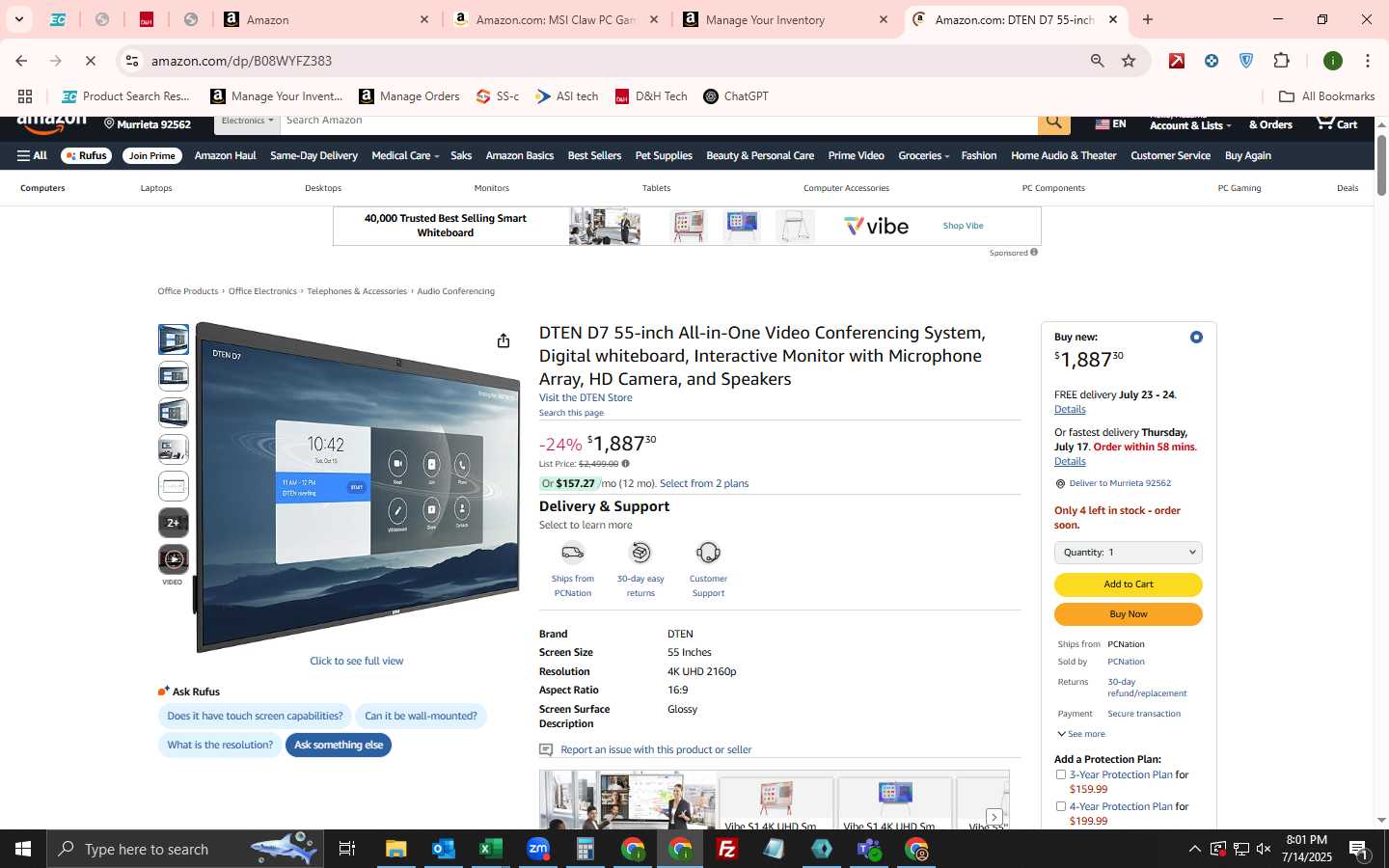Click the 30-day easy returns icon
1389x868 pixels.
coord(640,553)
